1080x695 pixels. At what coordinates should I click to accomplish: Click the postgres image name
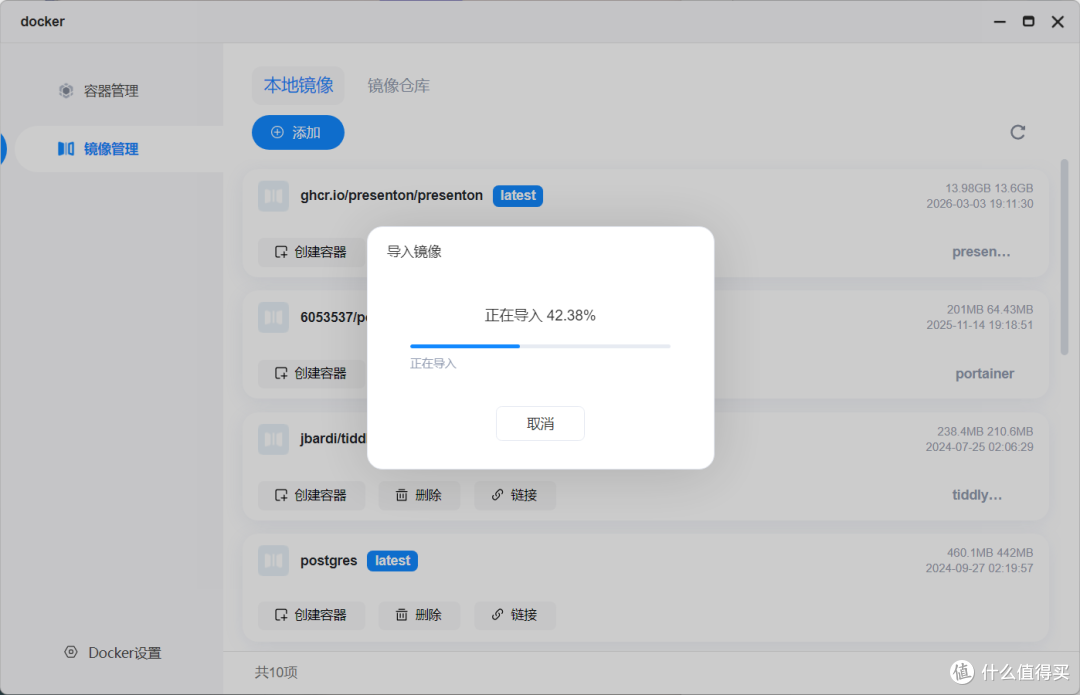(x=329, y=561)
